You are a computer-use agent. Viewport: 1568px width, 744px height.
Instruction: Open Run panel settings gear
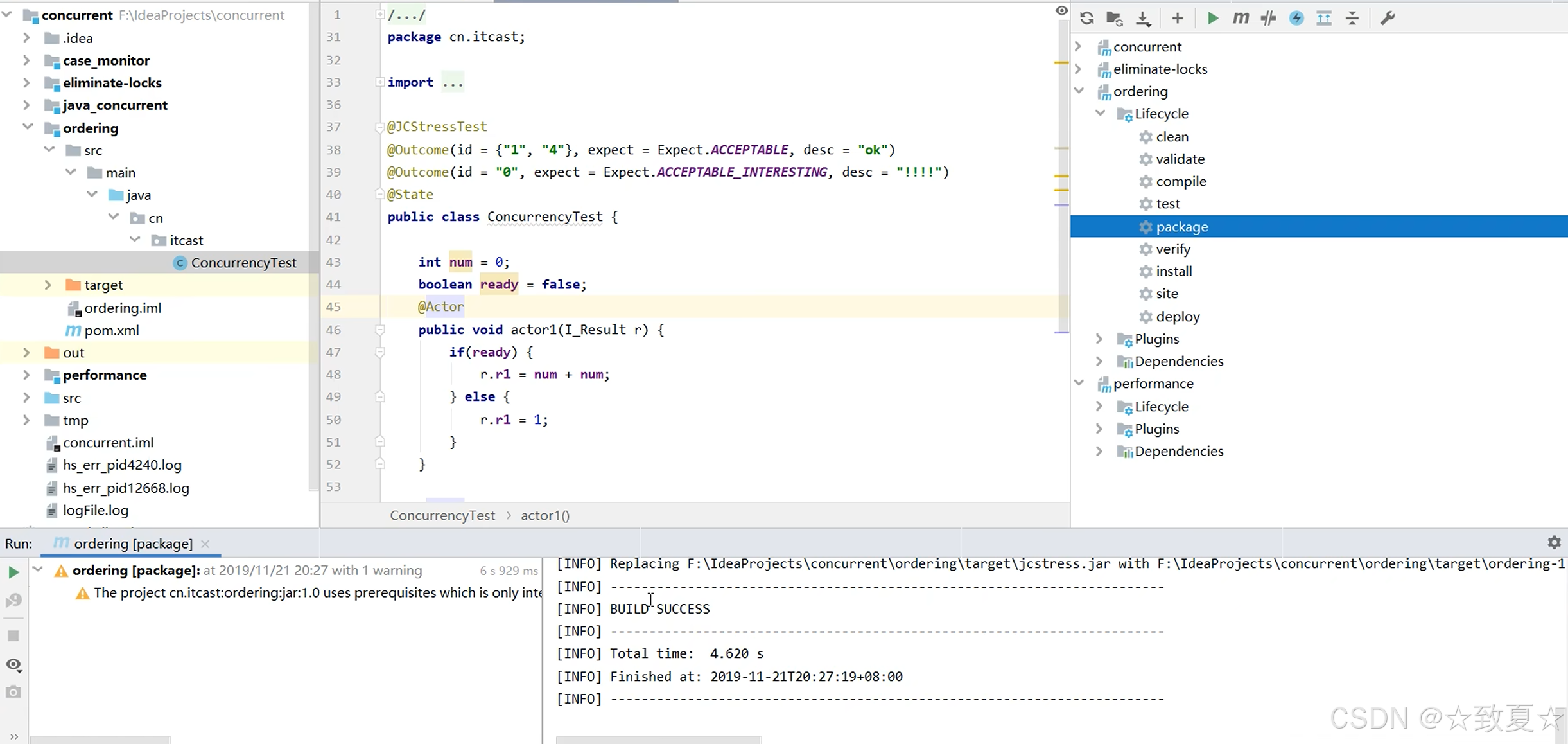click(1554, 542)
